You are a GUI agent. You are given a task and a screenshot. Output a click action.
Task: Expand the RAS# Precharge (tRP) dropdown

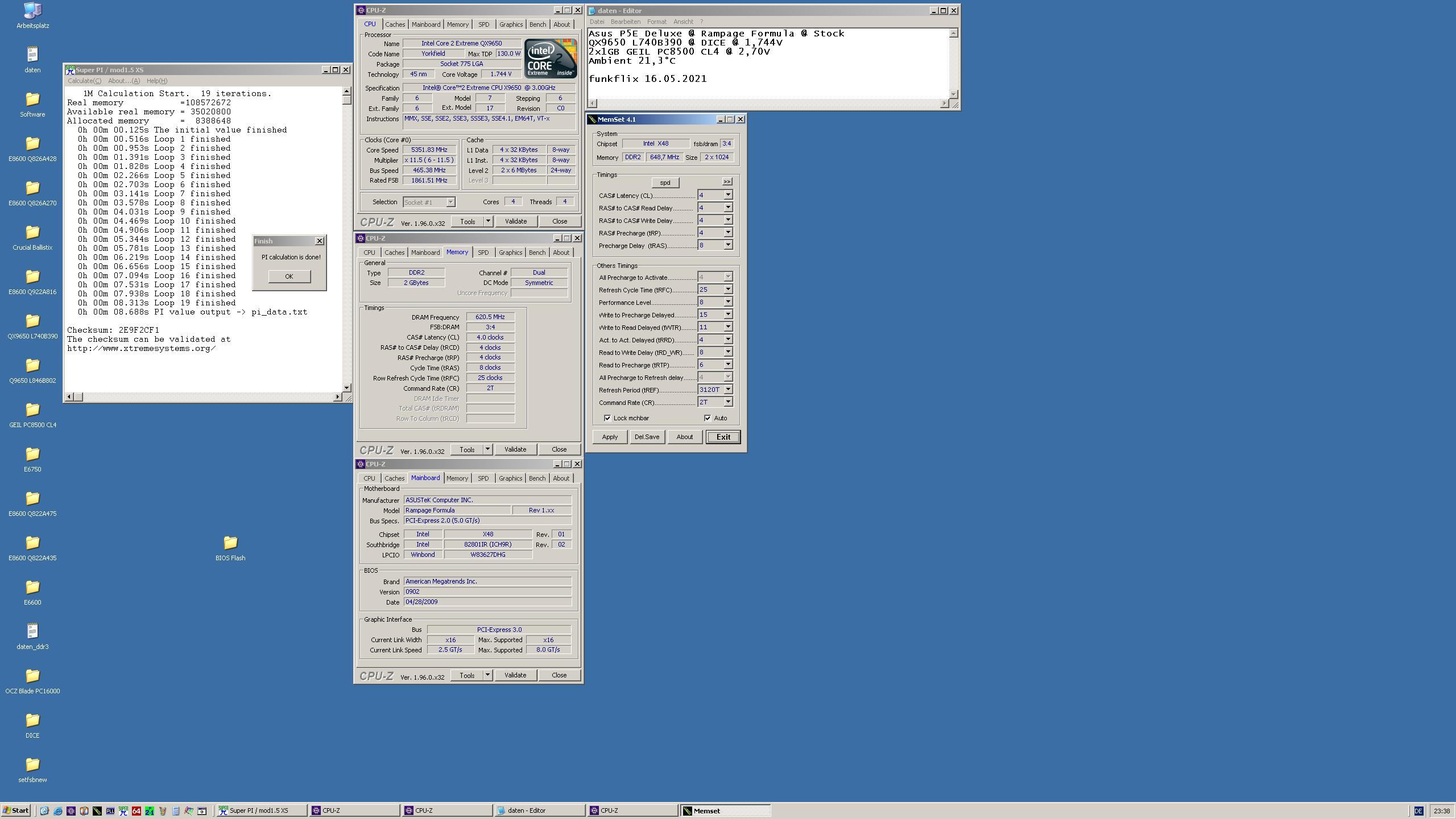[x=727, y=233]
